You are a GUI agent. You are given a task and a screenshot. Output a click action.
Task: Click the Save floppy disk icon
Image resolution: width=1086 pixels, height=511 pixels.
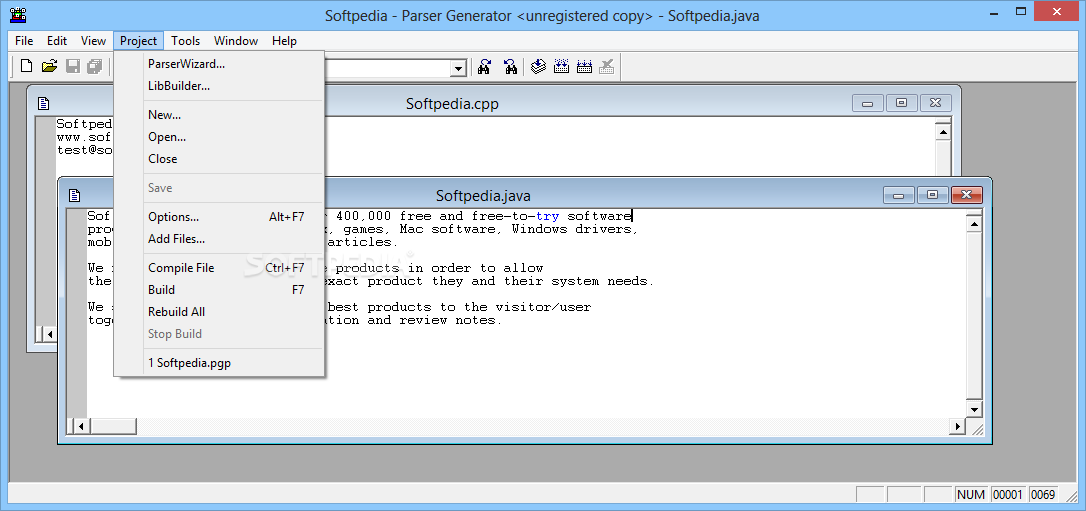(x=73, y=66)
